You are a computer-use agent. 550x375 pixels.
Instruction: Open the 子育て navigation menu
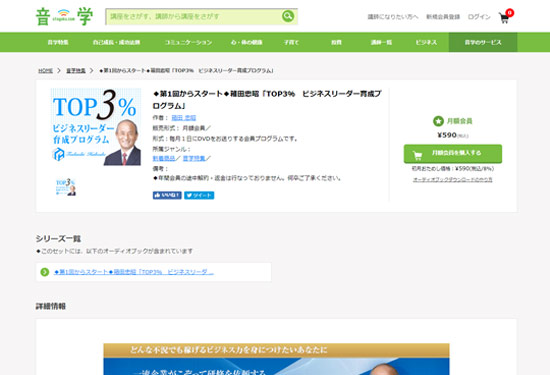click(291, 42)
